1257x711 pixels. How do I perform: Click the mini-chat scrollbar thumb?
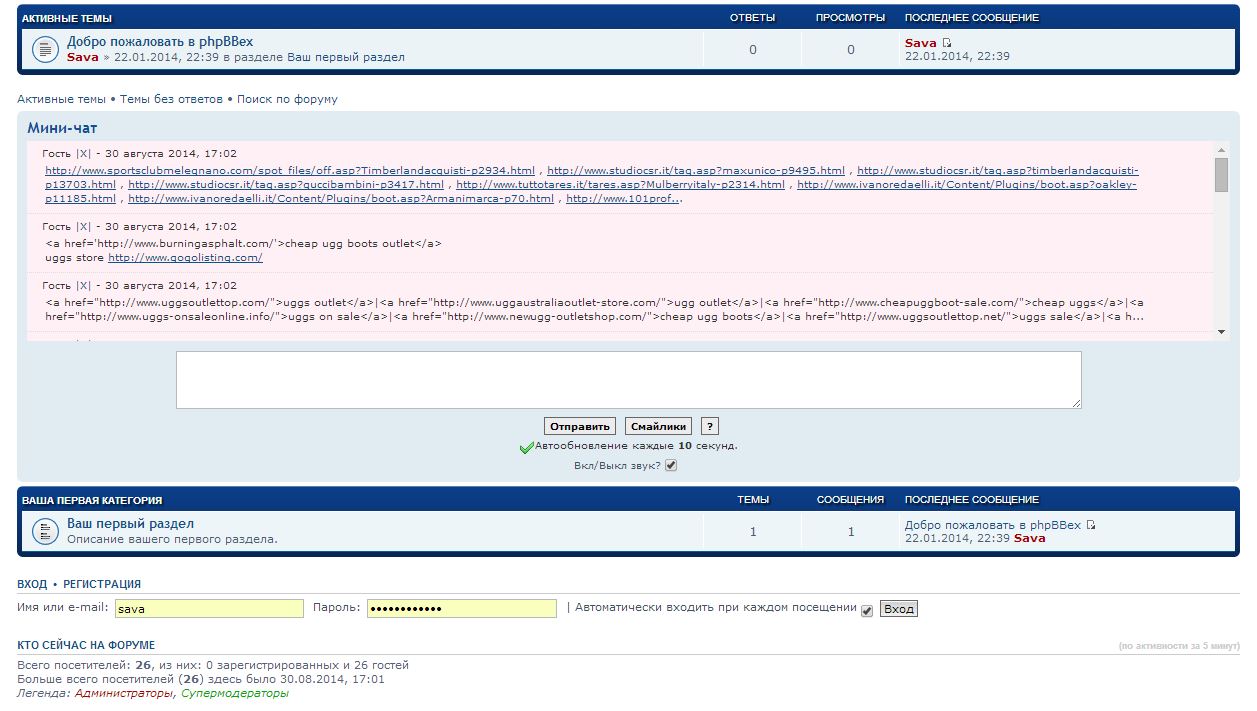point(1221,174)
